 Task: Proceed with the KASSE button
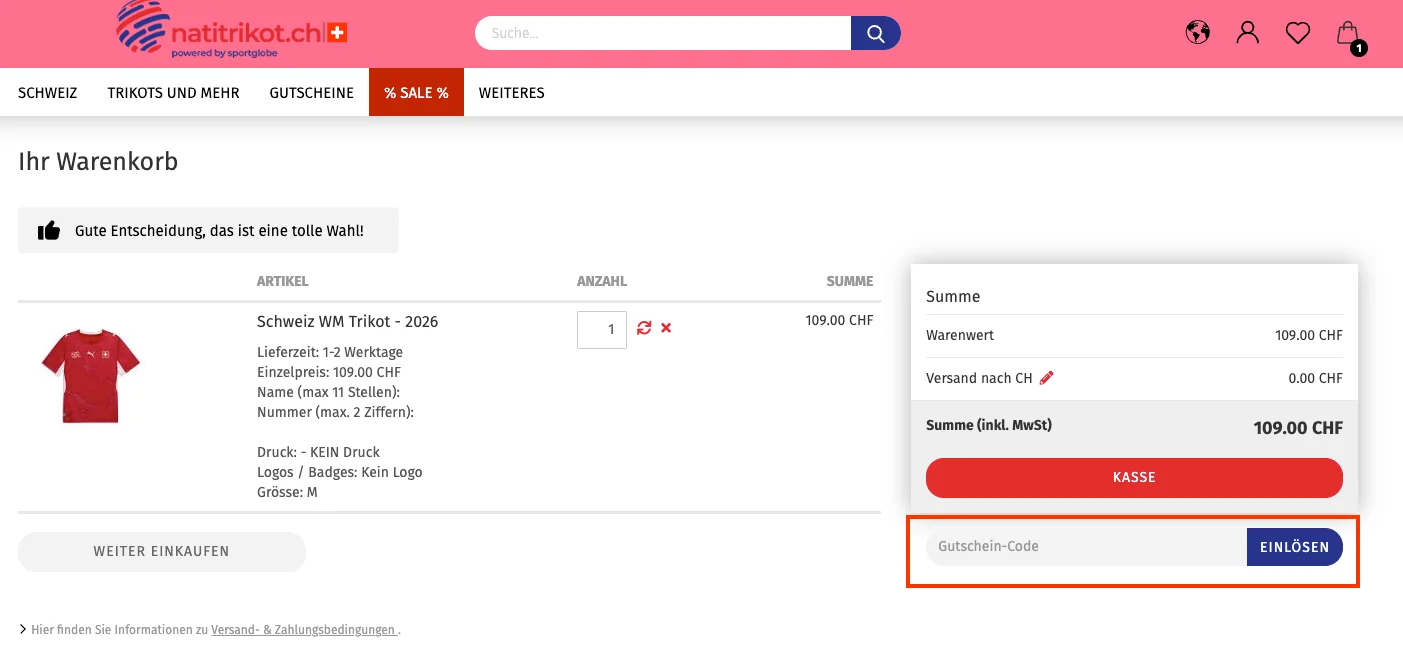(x=1134, y=478)
